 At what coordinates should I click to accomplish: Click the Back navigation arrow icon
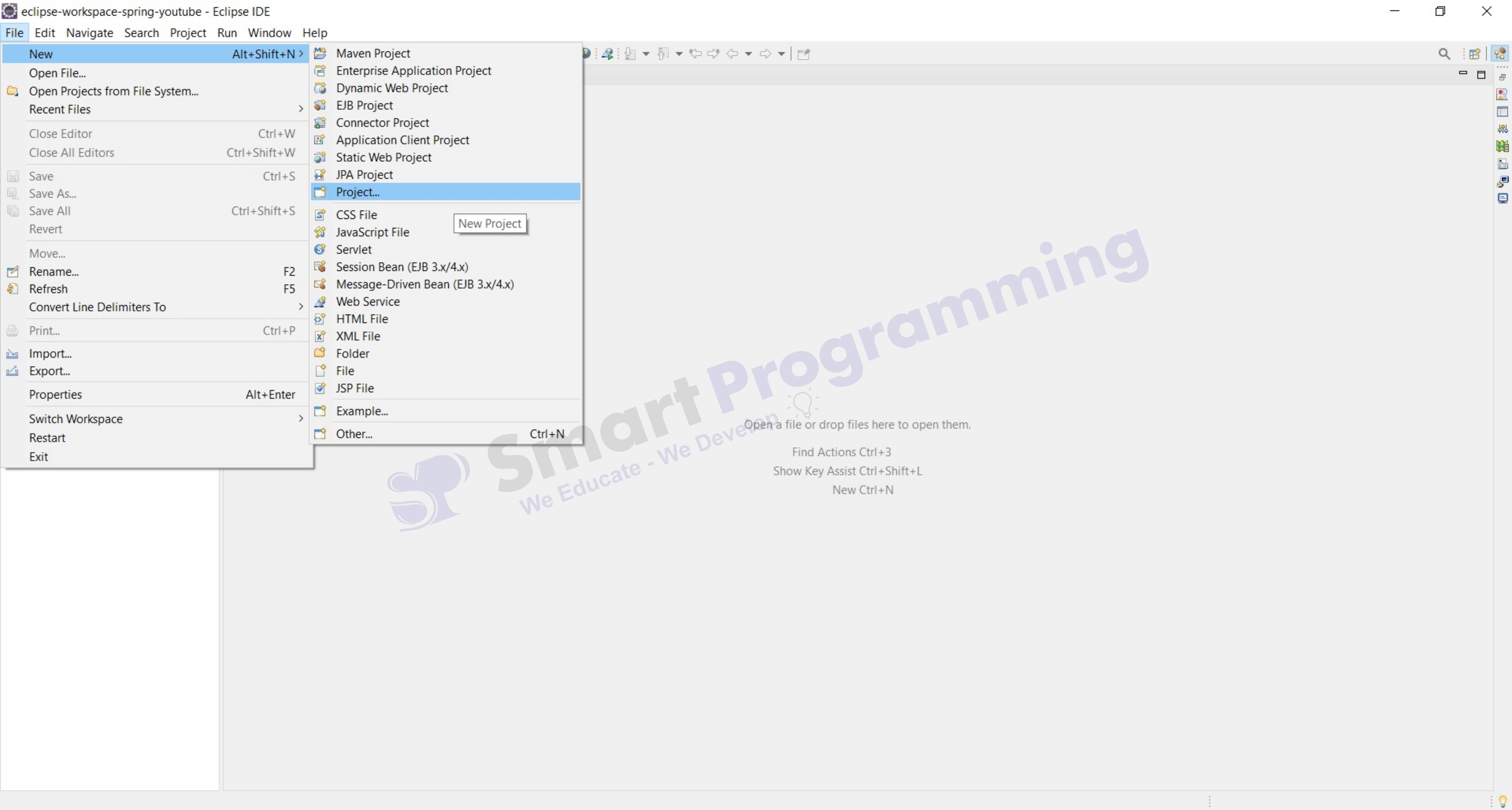(732, 54)
